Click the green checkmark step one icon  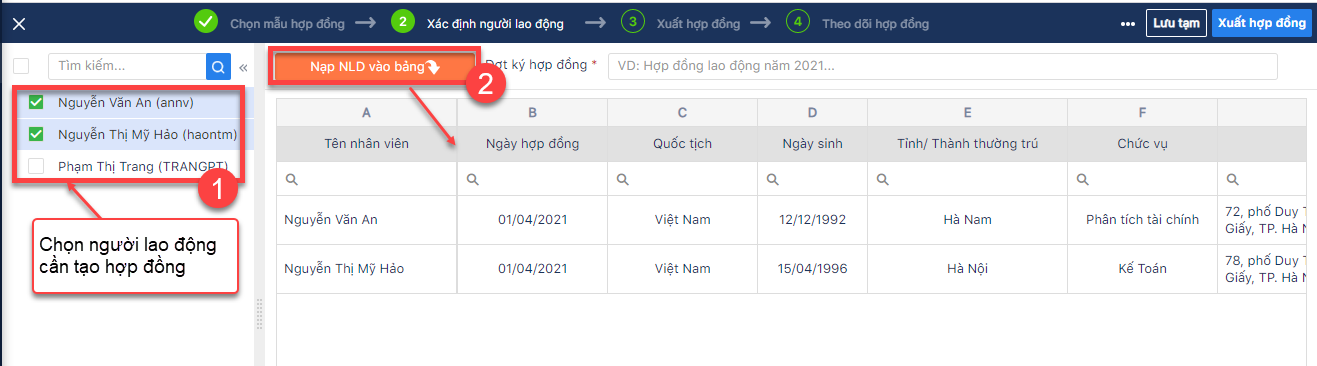point(206,21)
